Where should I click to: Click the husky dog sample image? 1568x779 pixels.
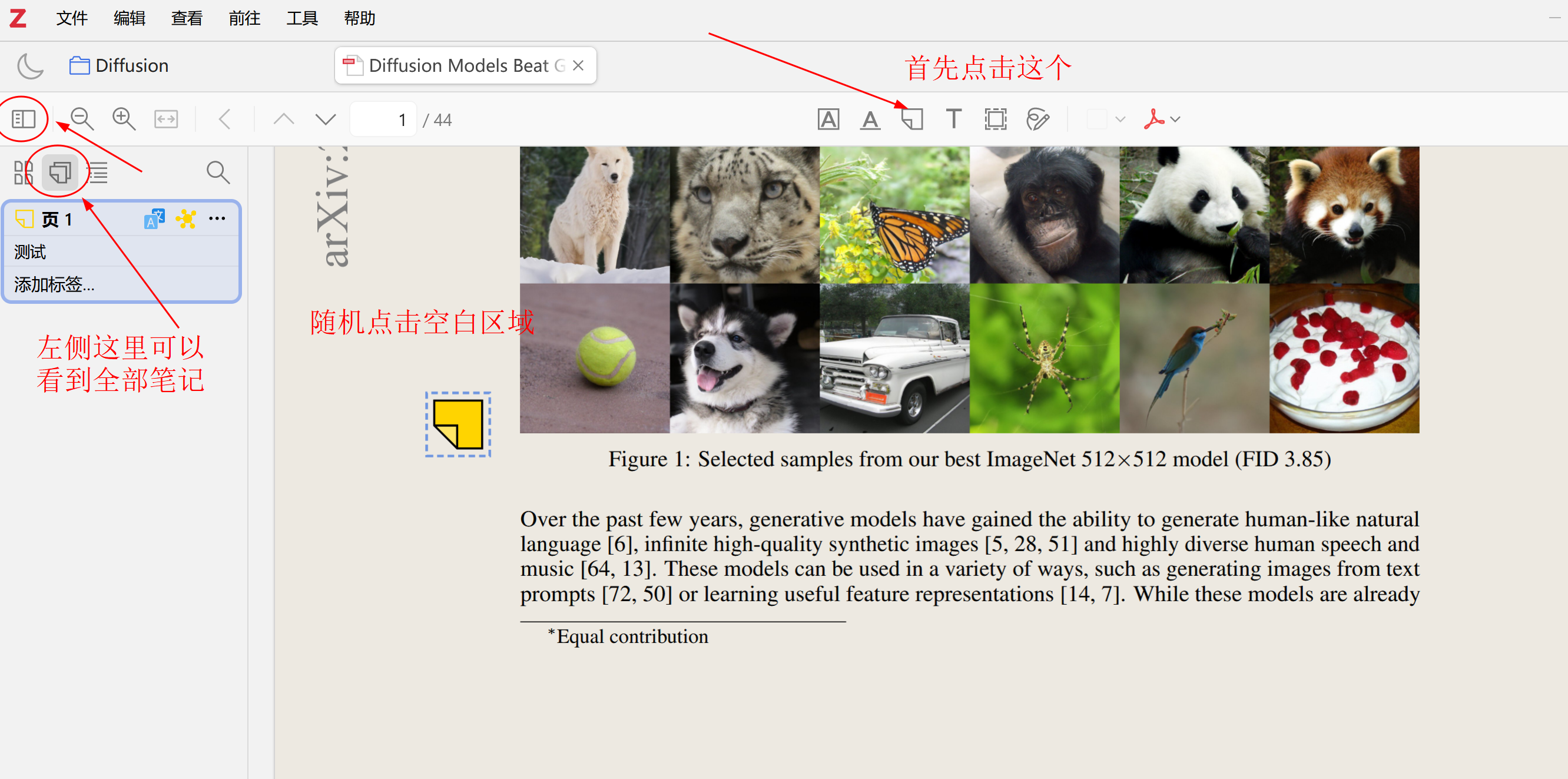coord(744,359)
